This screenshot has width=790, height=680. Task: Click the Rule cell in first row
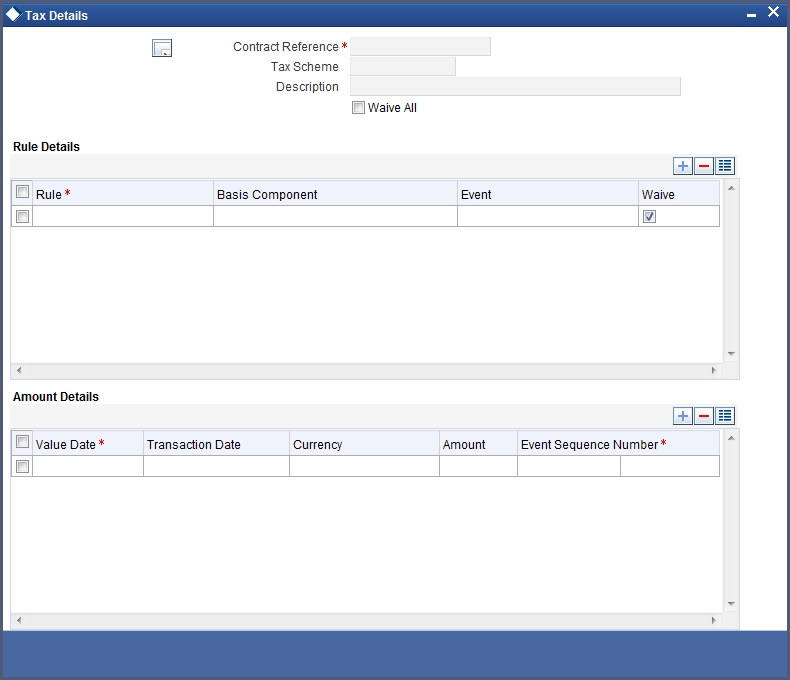123,216
